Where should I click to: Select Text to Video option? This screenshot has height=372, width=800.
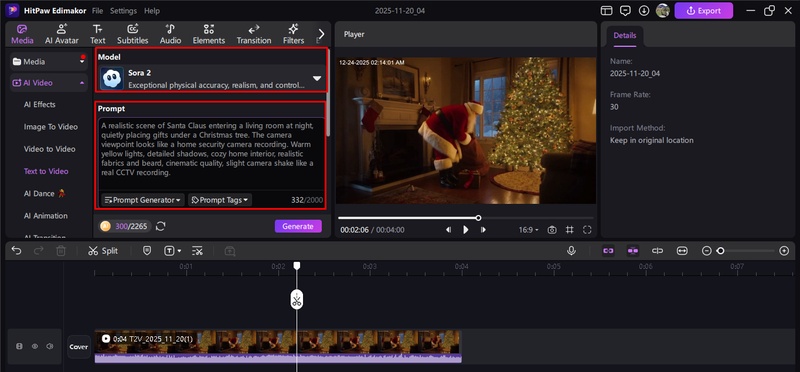pyautogui.click(x=46, y=171)
